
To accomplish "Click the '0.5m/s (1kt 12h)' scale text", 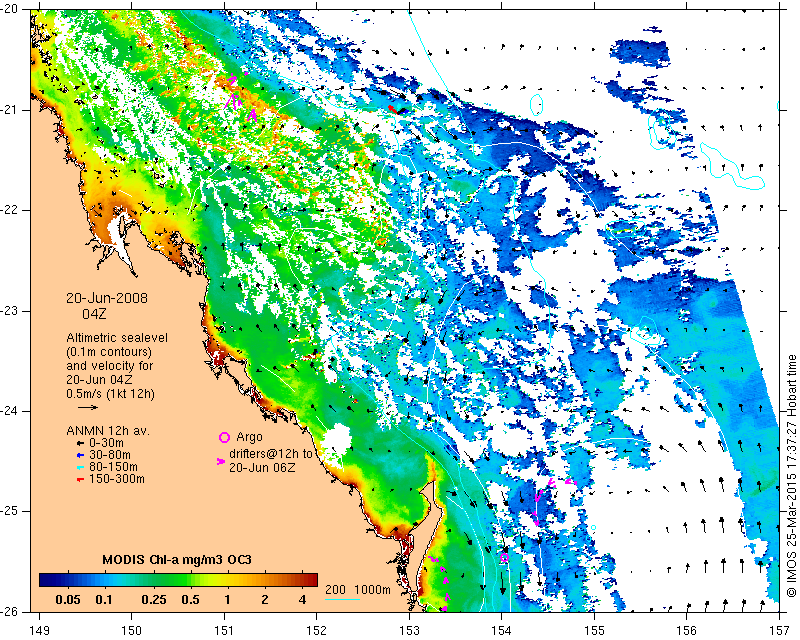I will coord(110,393).
